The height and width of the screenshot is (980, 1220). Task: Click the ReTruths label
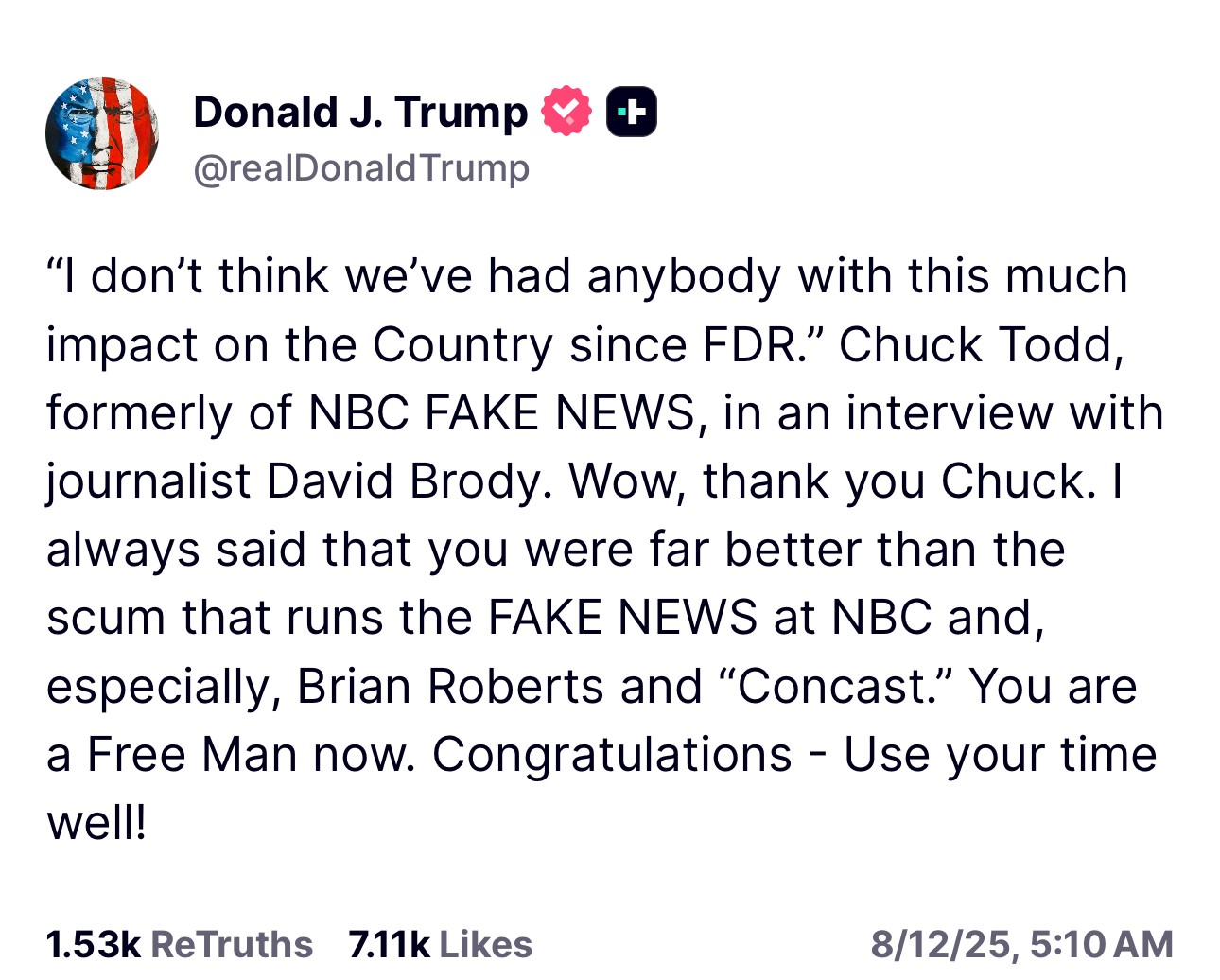pos(232,944)
